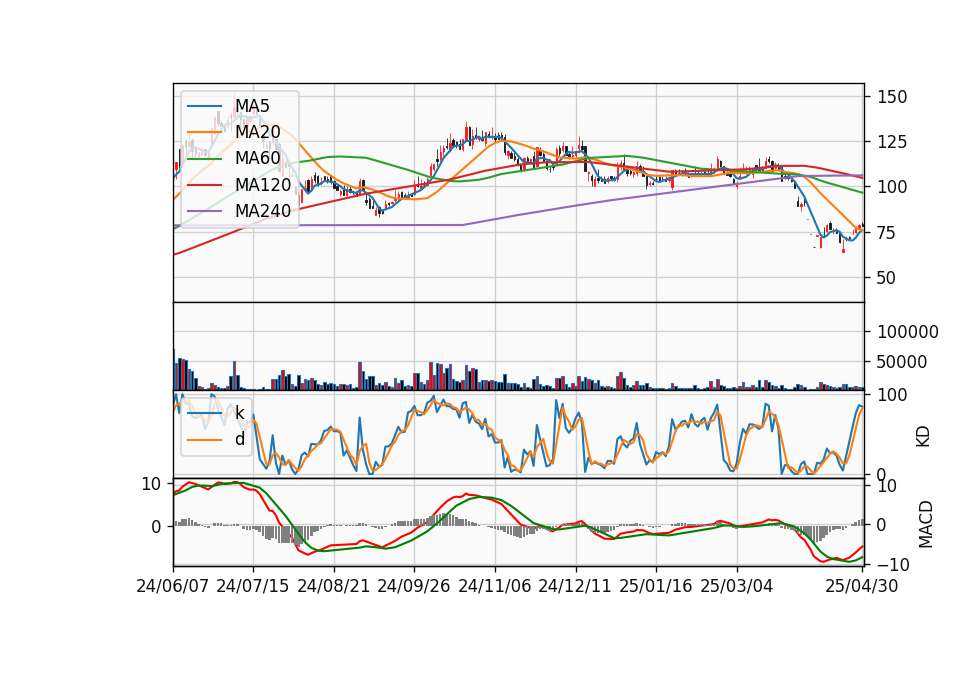Click the MACD axis title

pos(925,524)
